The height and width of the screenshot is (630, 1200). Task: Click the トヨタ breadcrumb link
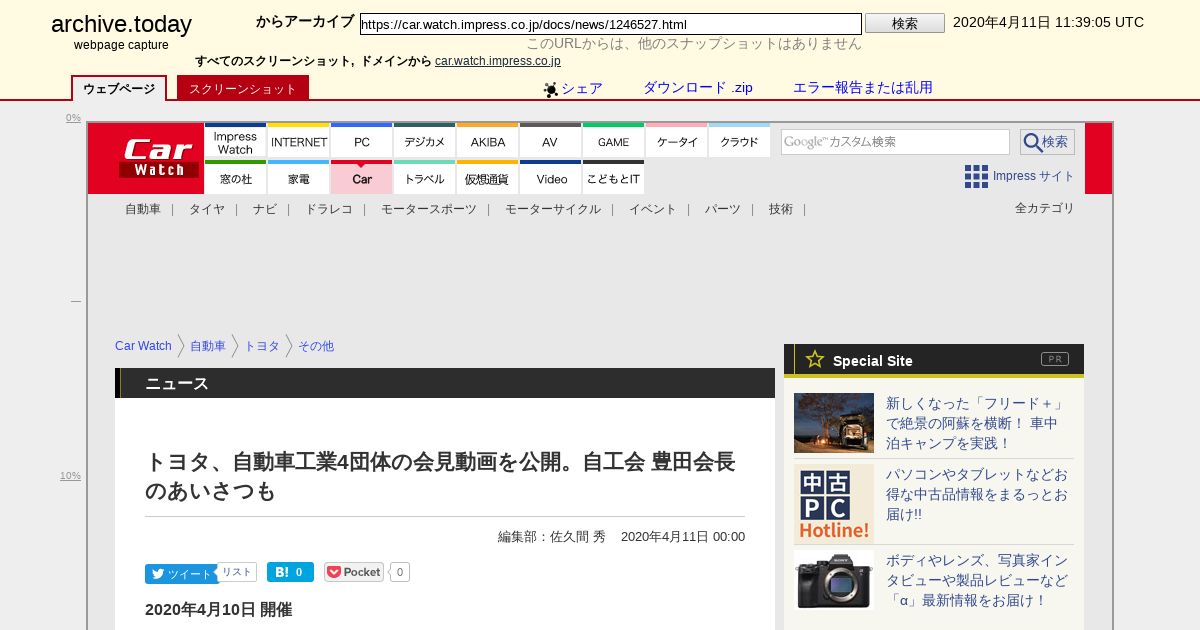tap(262, 346)
